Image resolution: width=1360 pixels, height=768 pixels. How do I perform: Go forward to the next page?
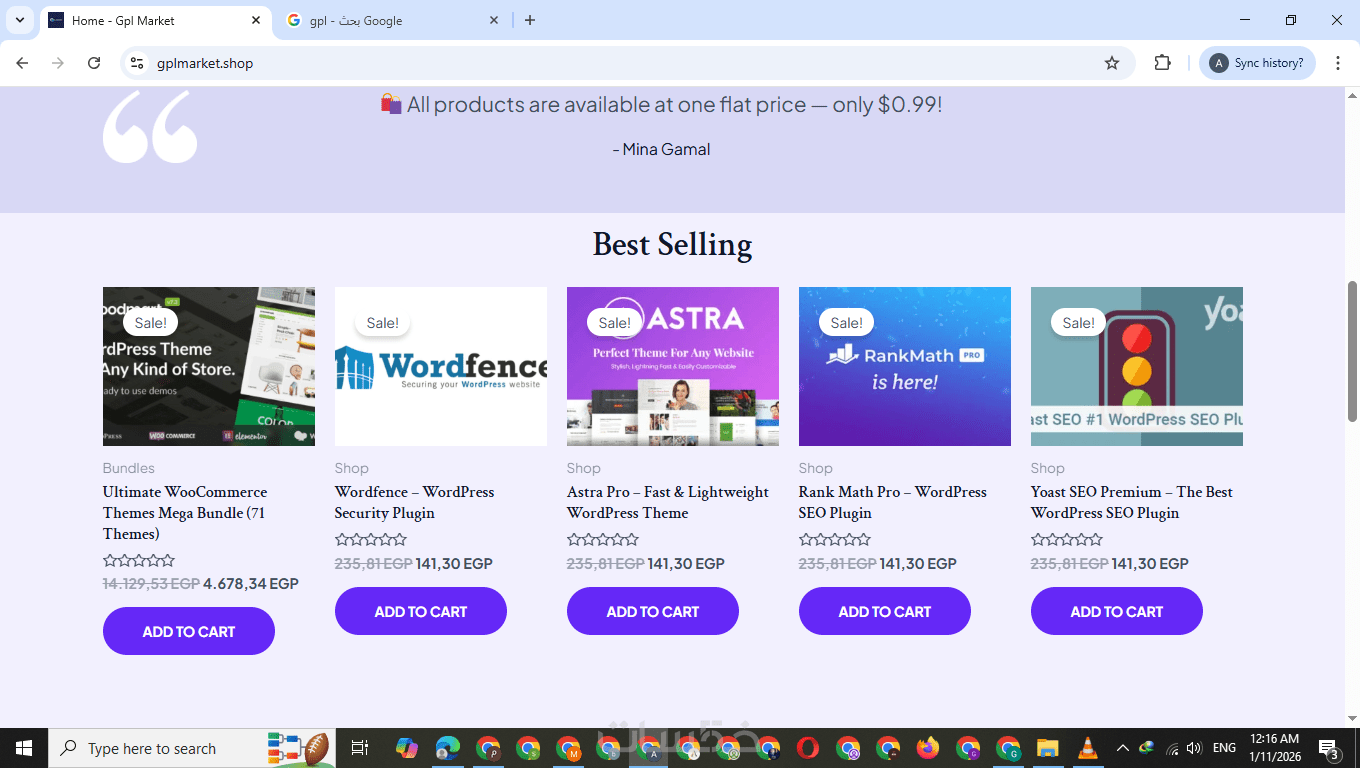click(58, 63)
